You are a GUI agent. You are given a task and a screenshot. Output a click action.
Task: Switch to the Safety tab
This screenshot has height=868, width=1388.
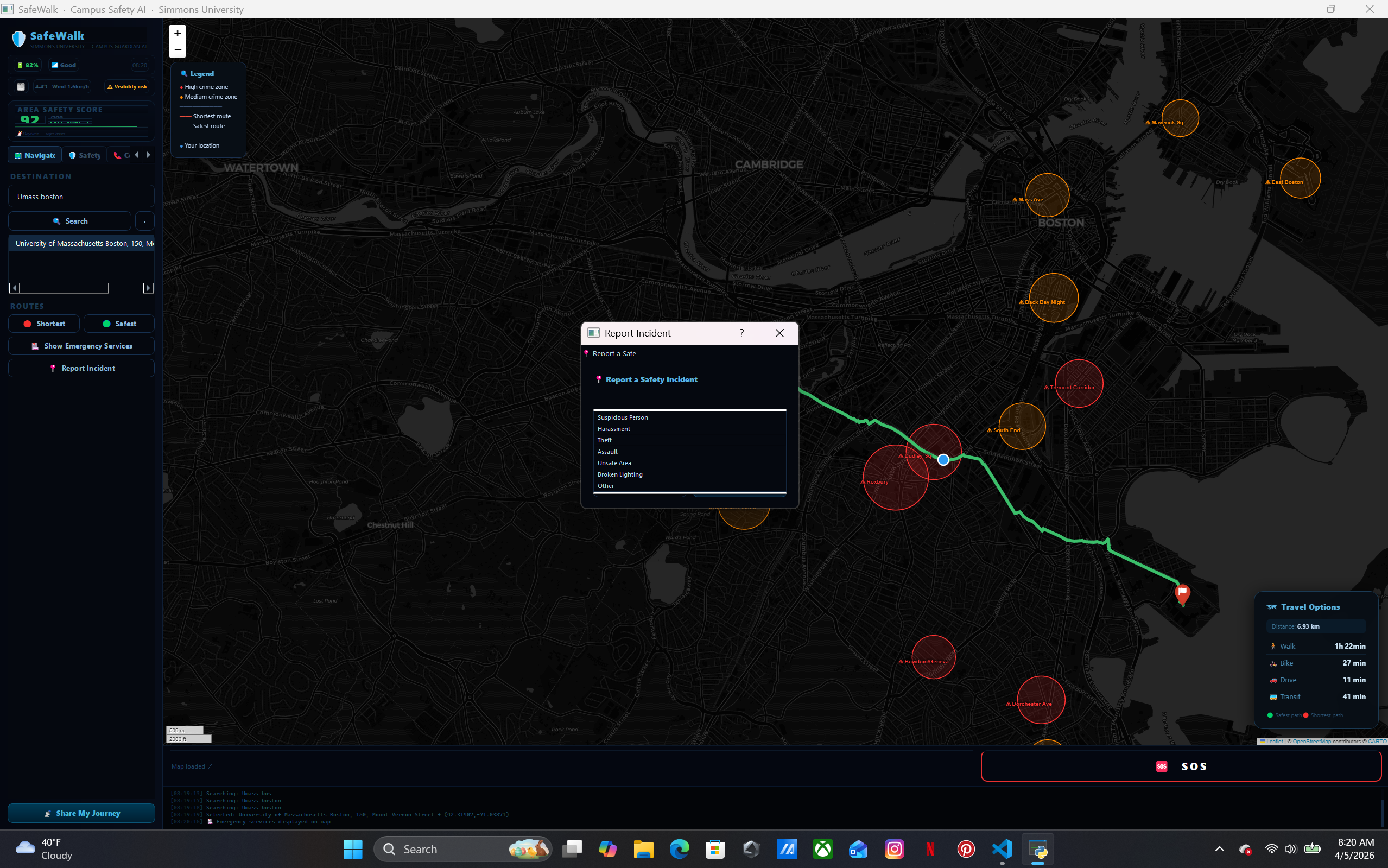[x=84, y=155]
